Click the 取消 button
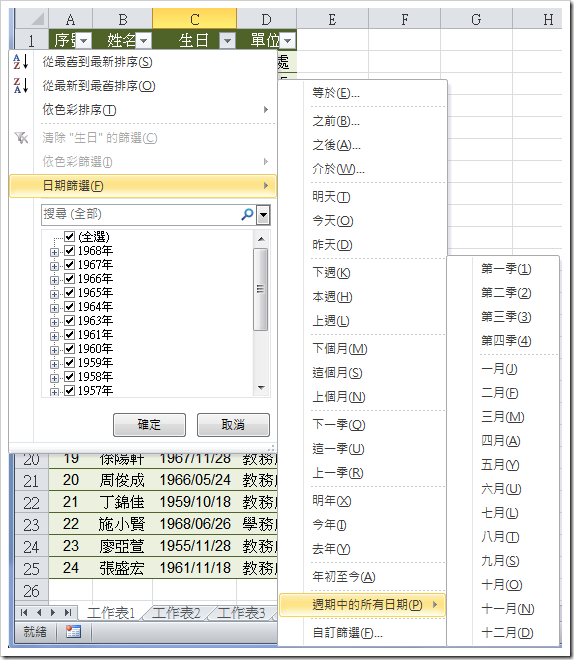574x660 pixels. click(233, 424)
